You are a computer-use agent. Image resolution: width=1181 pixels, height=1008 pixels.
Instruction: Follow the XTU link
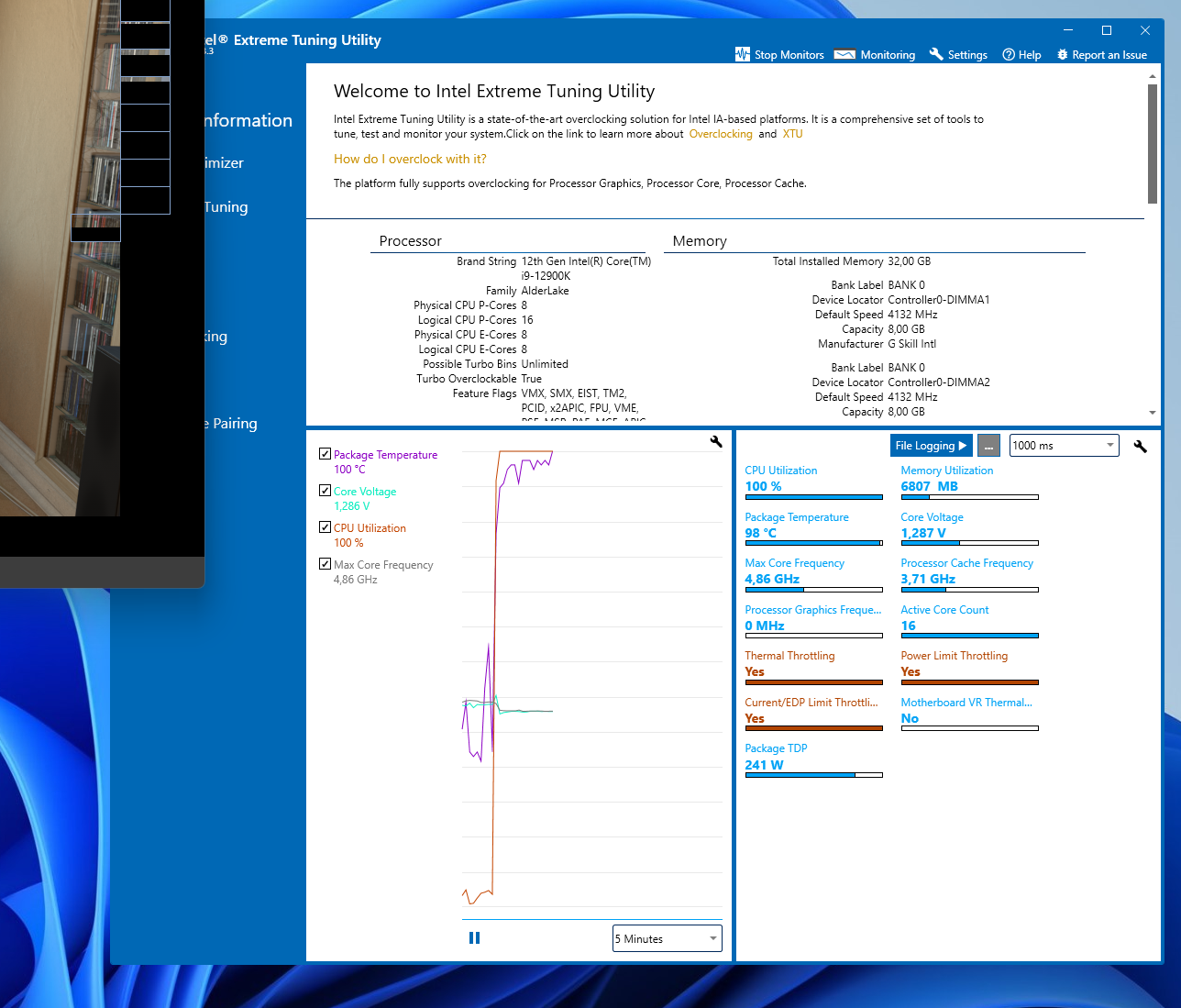pos(792,134)
